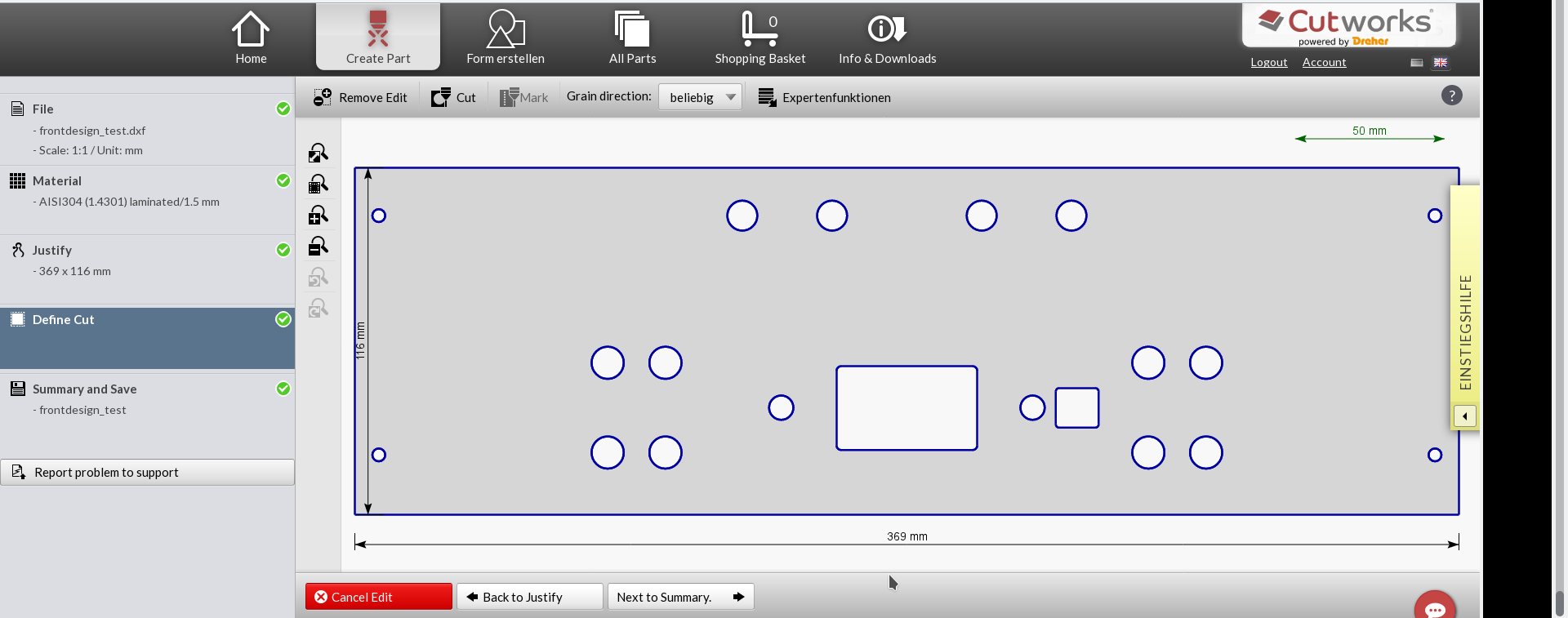The height and width of the screenshot is (618, 1568).
Task: Switch language to German flag
Action: point(1417,63)
